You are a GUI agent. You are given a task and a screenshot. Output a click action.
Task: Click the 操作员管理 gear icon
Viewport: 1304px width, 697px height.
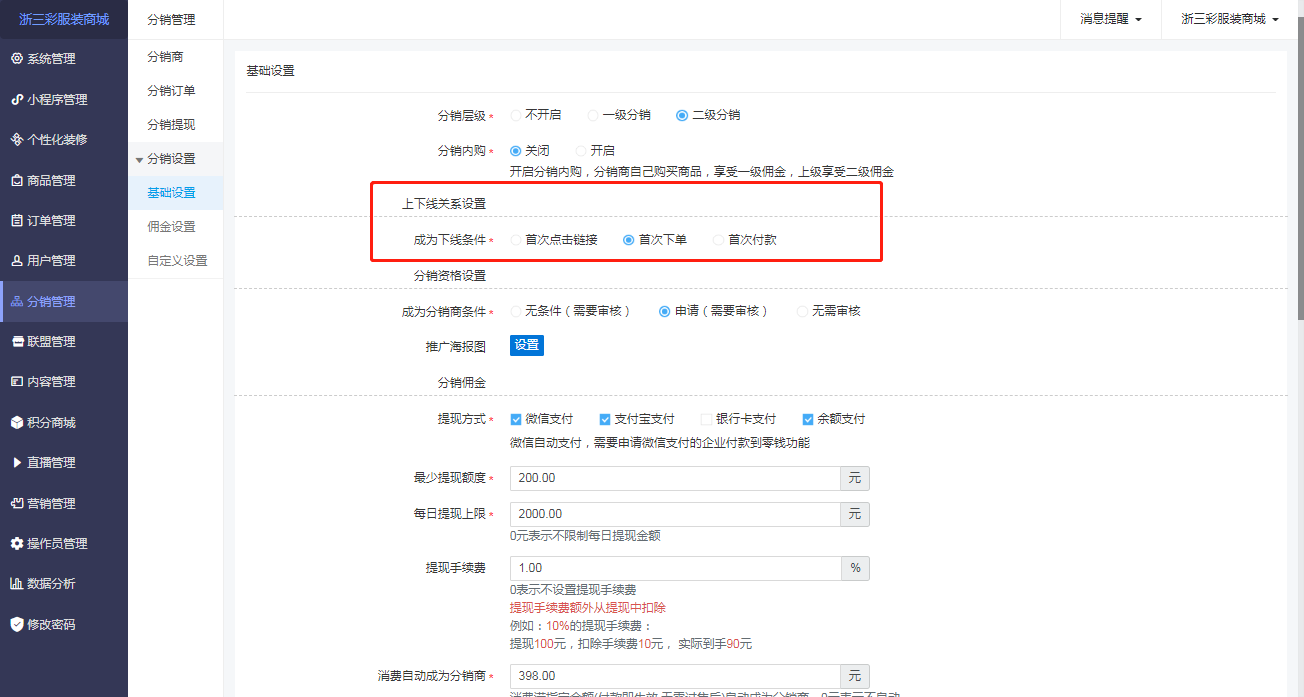[x=16, y=543]
